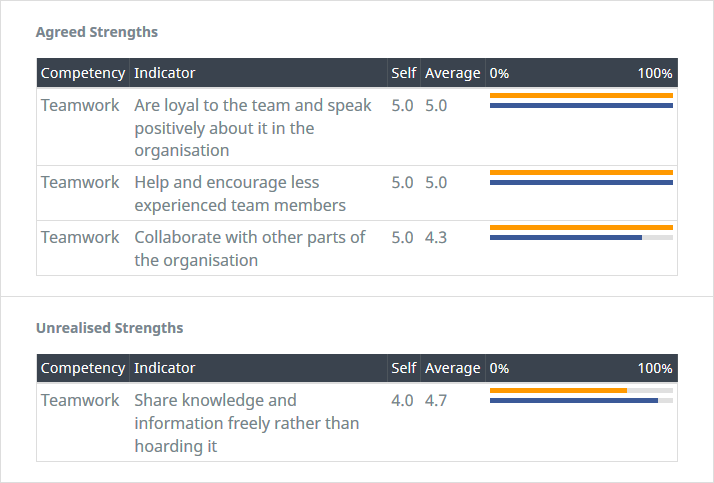Select the 'Share knowledge and information freely' indicator
Viewport: 714px width, 483px height.
[x=247, y=423]
